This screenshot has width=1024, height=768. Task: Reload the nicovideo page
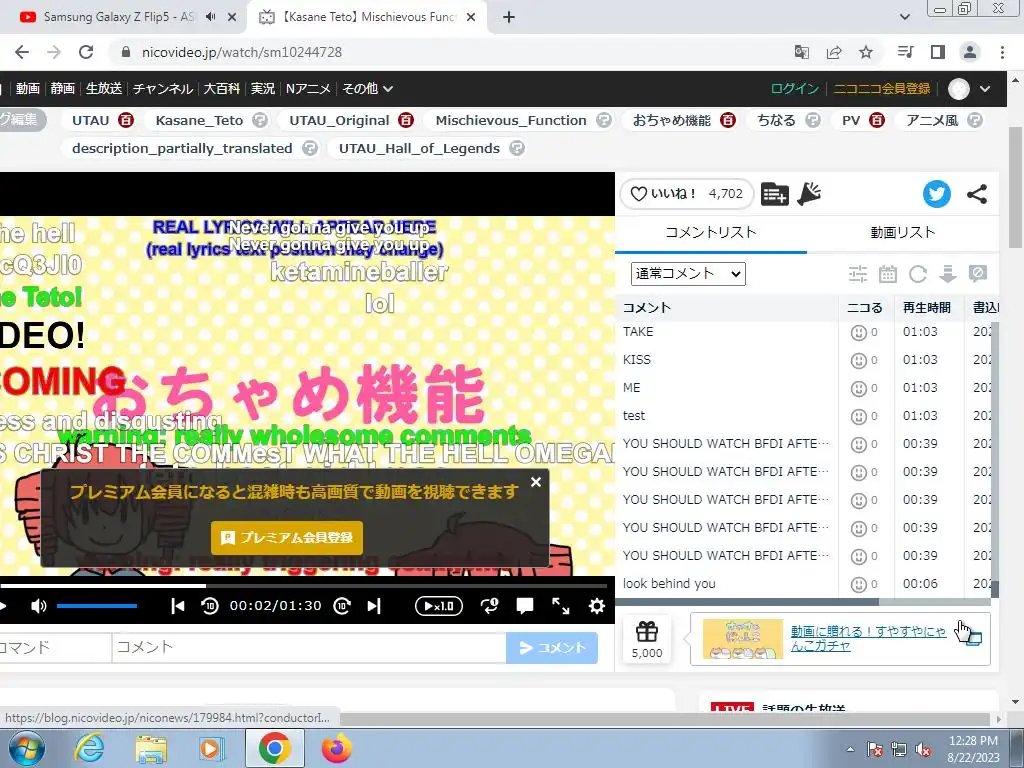pyautogui.click(x=86, y=52)
